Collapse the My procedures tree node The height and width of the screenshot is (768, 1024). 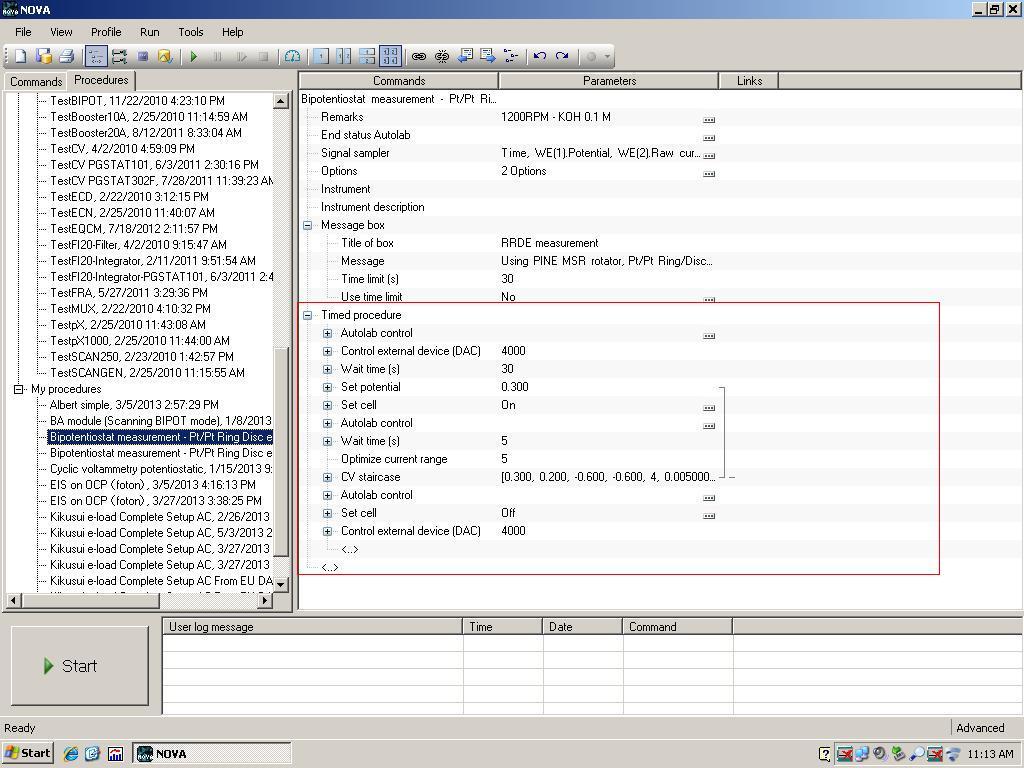coord(18,389)
